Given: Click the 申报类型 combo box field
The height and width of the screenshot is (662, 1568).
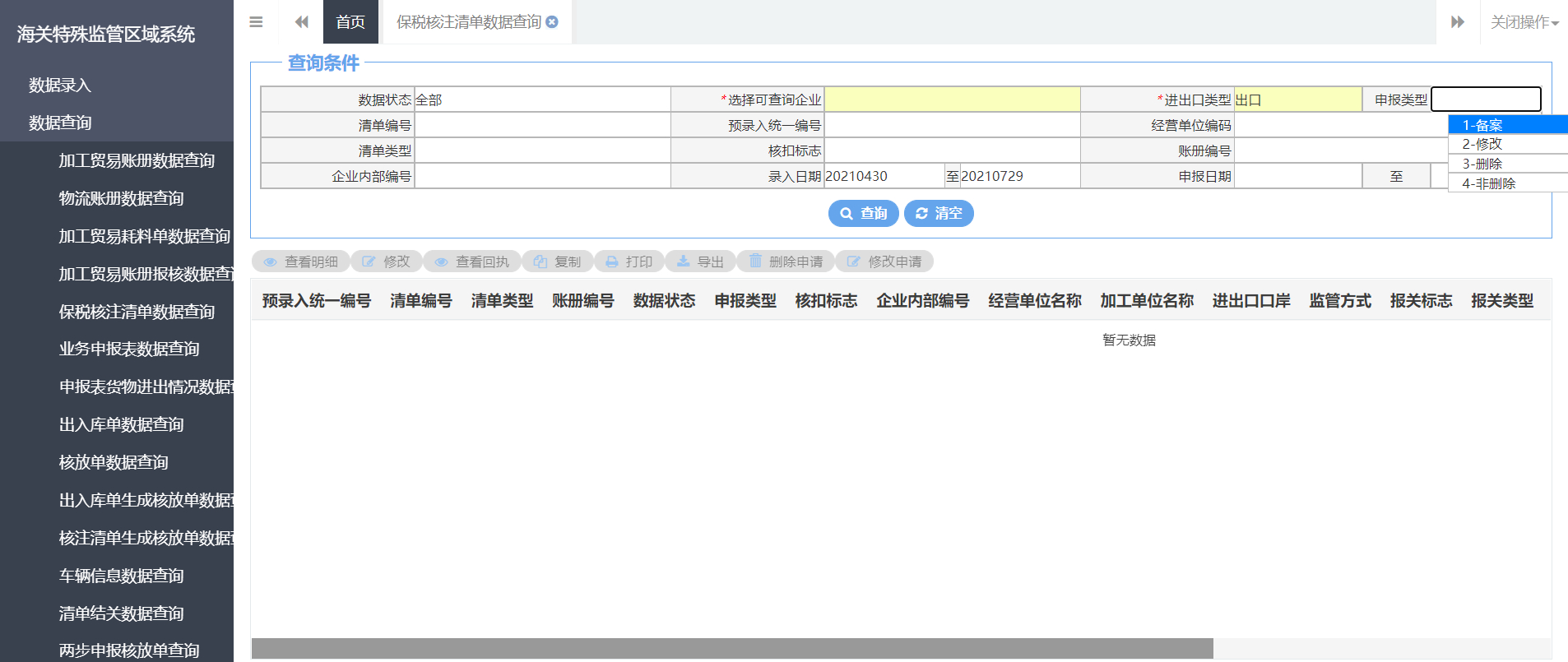Looking at the screenshot, I should (x=1486, y=100).
